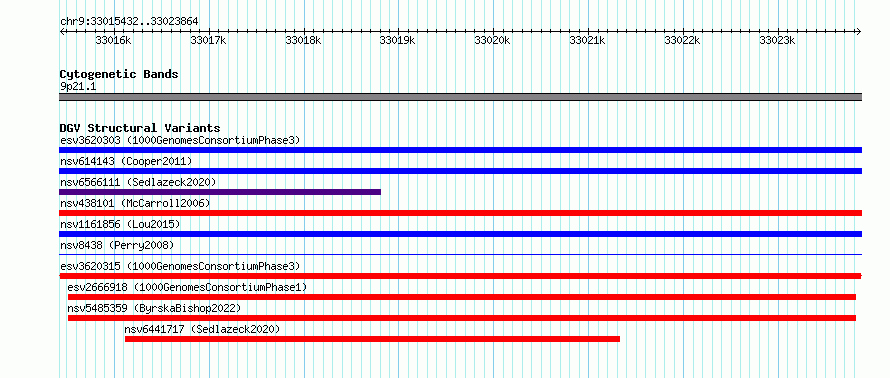The width and height of the screenshot is (890, 378).
Task: Click the esv3620303 variant label
Action: (179, 140)
